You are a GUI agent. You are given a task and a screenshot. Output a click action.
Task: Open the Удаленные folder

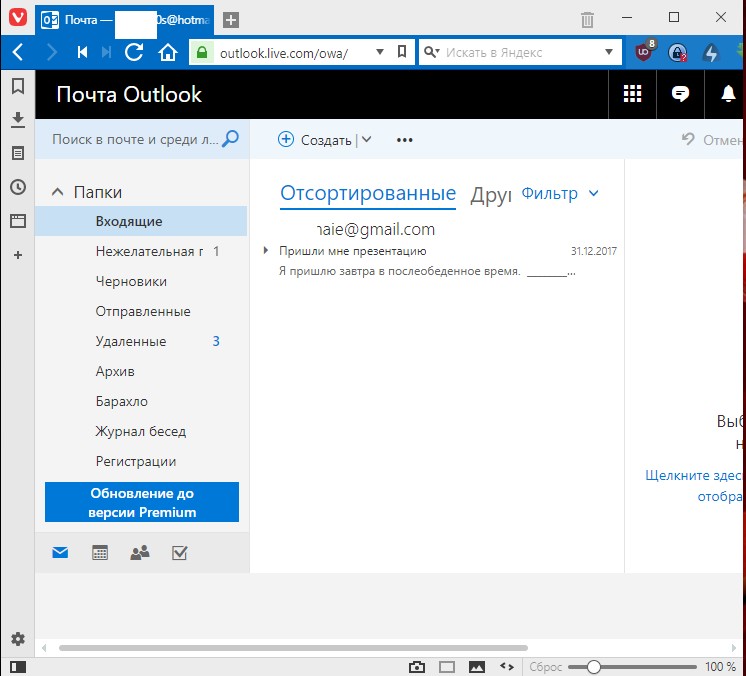point(141,341)
